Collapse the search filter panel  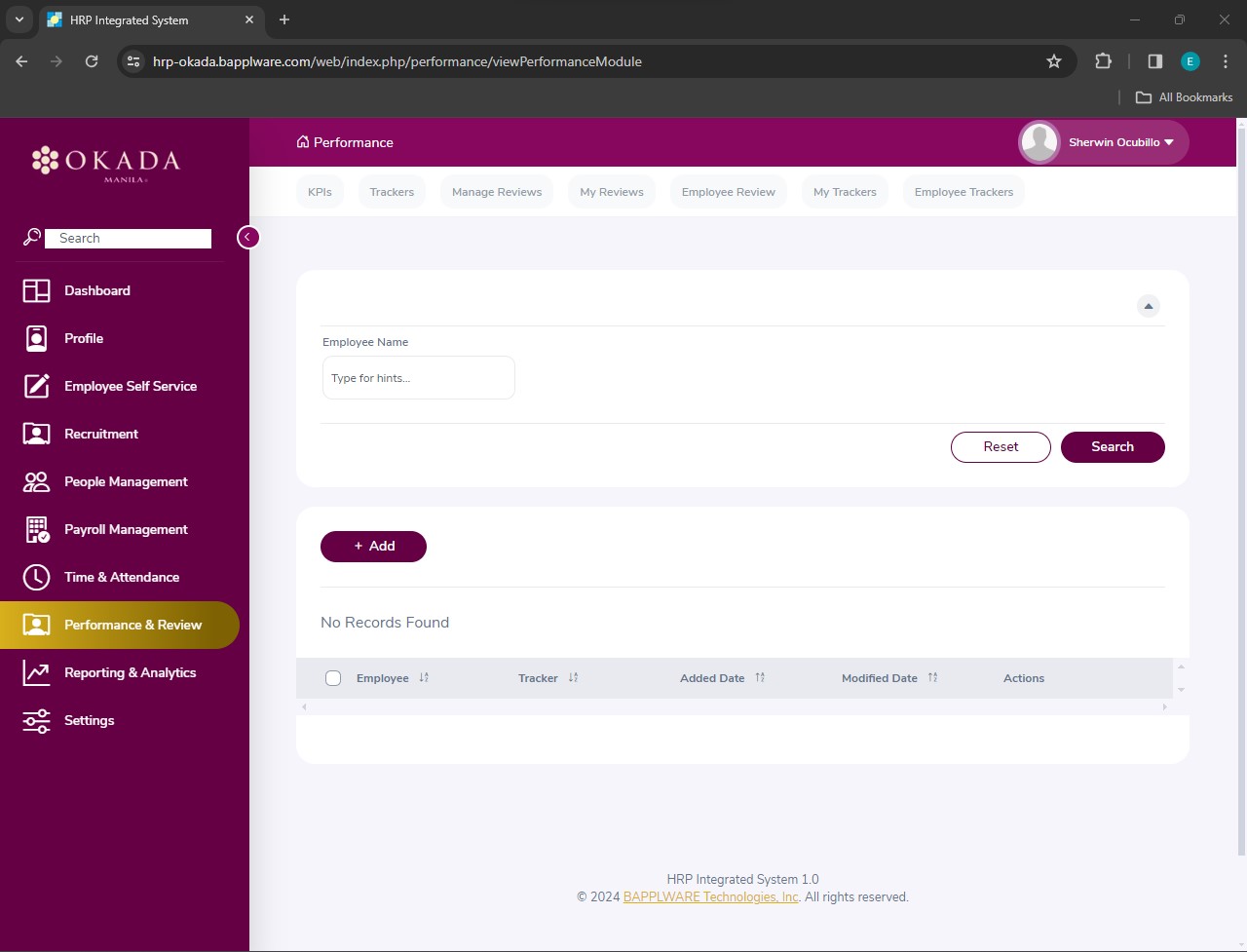[1149, 306]
